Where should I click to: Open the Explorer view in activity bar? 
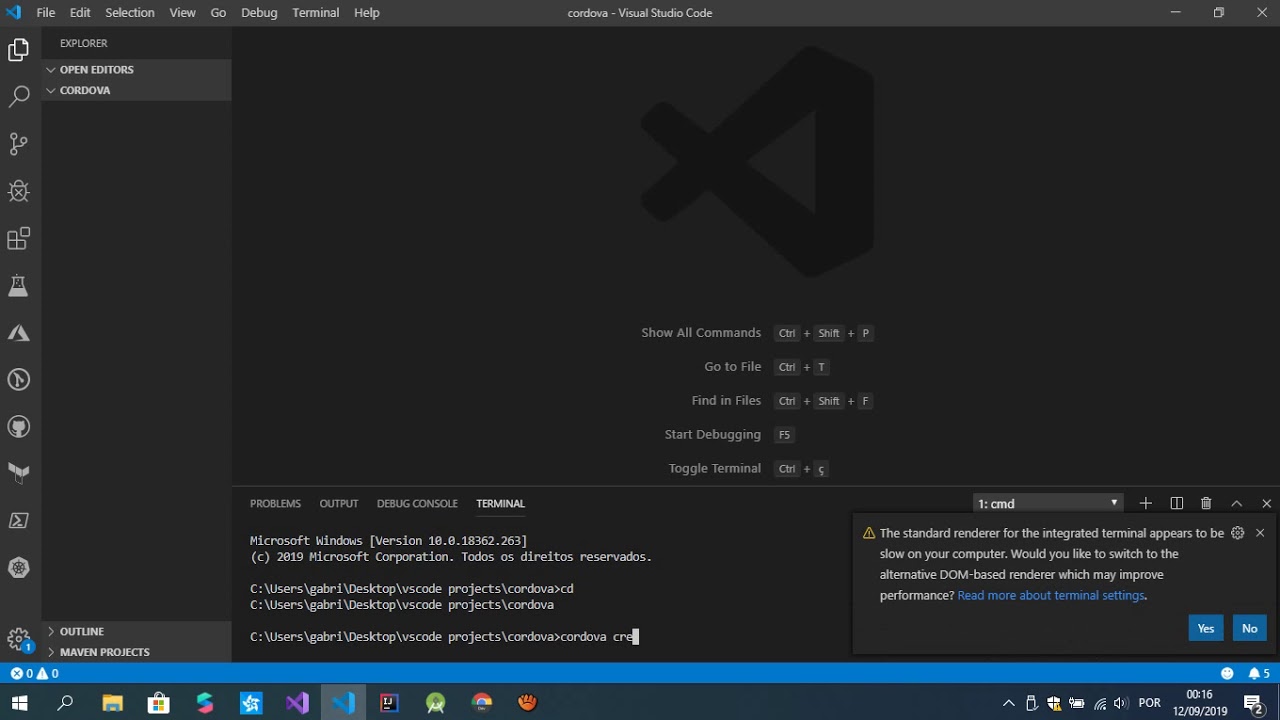[19, 50]
